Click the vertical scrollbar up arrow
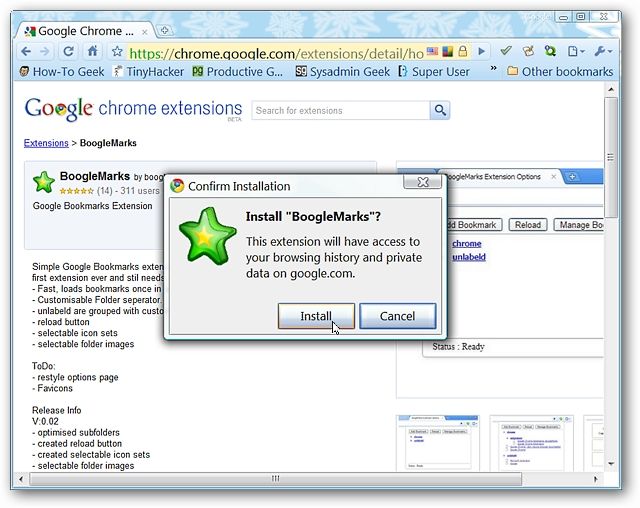The image size is (640, 508). [611, 89]
